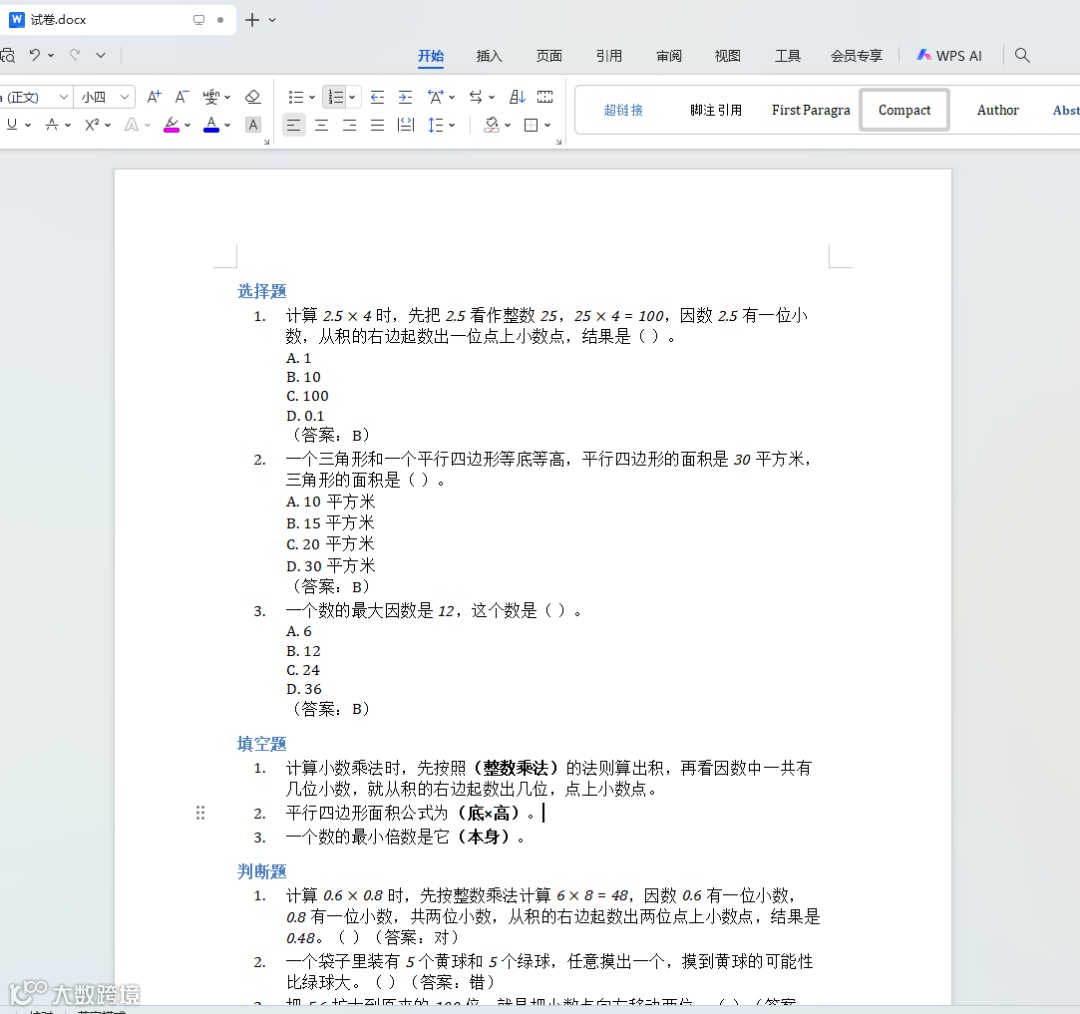Toggle character shading A button
Screen dimensions: 1080x1014
(253, 125)
